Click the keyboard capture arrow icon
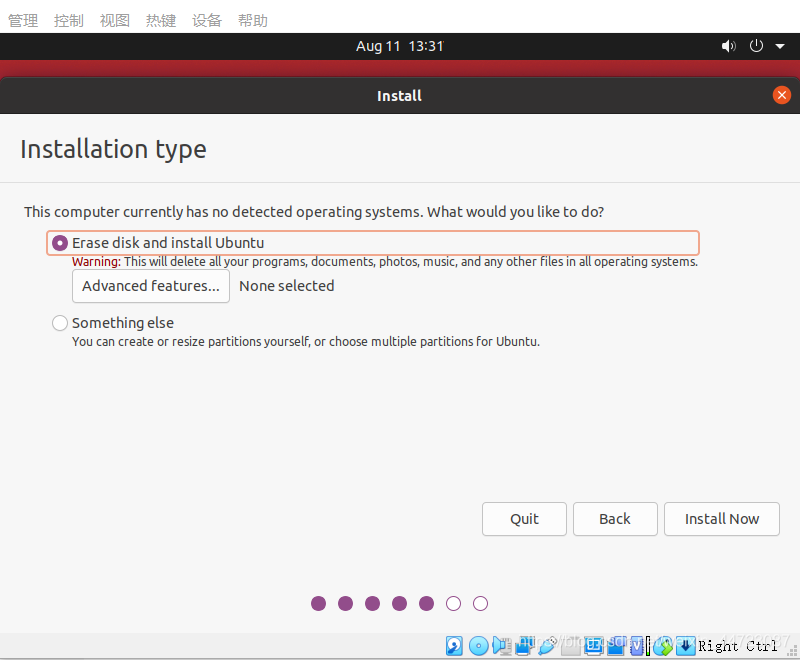The image size is (800, 660). point(686,646)
